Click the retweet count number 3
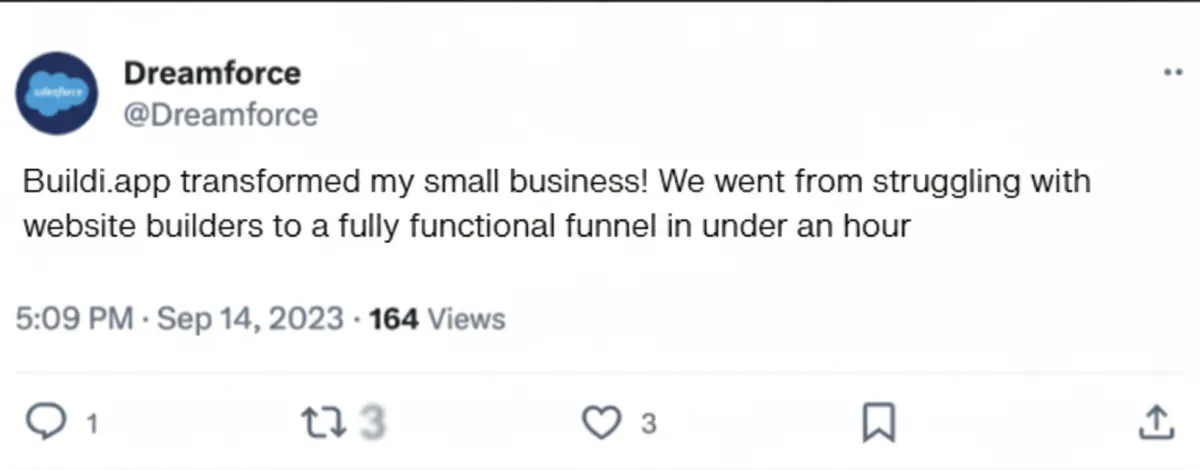Image resolution: width=1200 pixels, height=470 pixels. coord(371,424)
